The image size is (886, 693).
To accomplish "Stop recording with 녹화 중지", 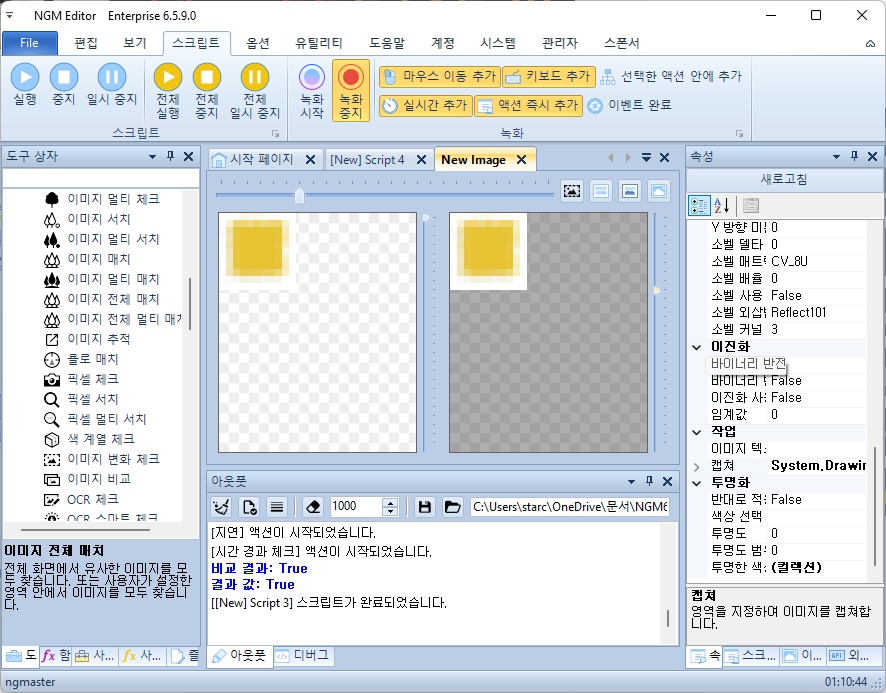I will coord(351,91).
